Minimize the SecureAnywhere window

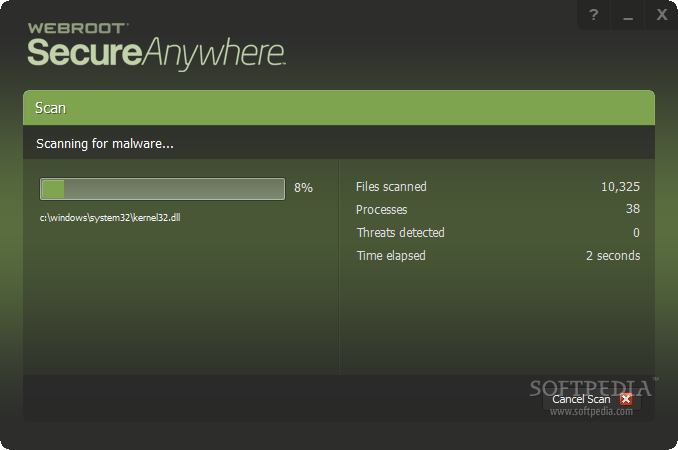tap(628, 15)
